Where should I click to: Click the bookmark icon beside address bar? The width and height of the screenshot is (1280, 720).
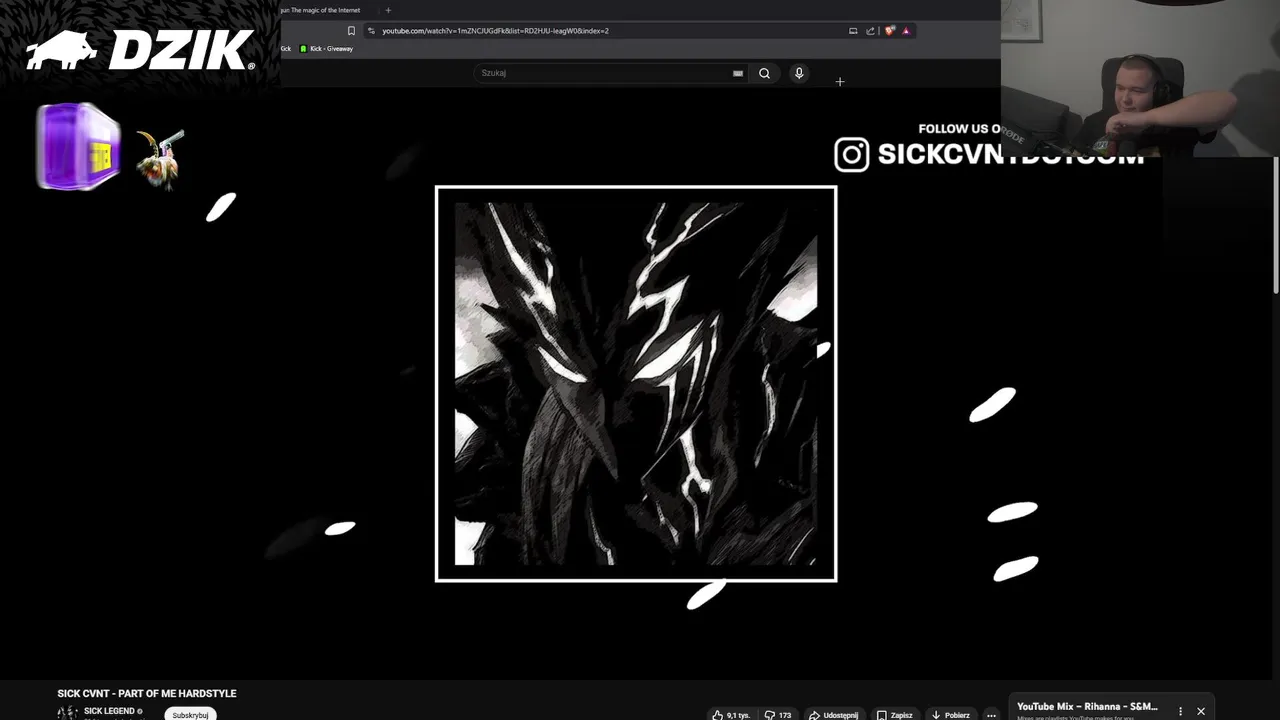coord(351,31)
